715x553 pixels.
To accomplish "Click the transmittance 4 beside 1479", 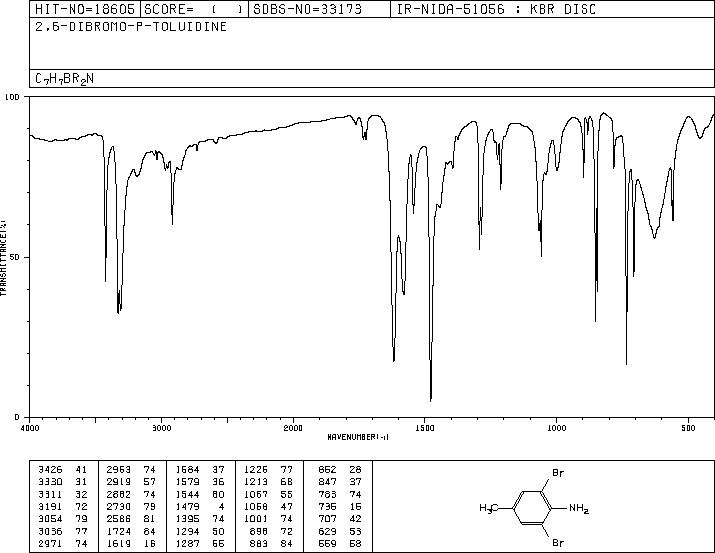I will [221, 506].
